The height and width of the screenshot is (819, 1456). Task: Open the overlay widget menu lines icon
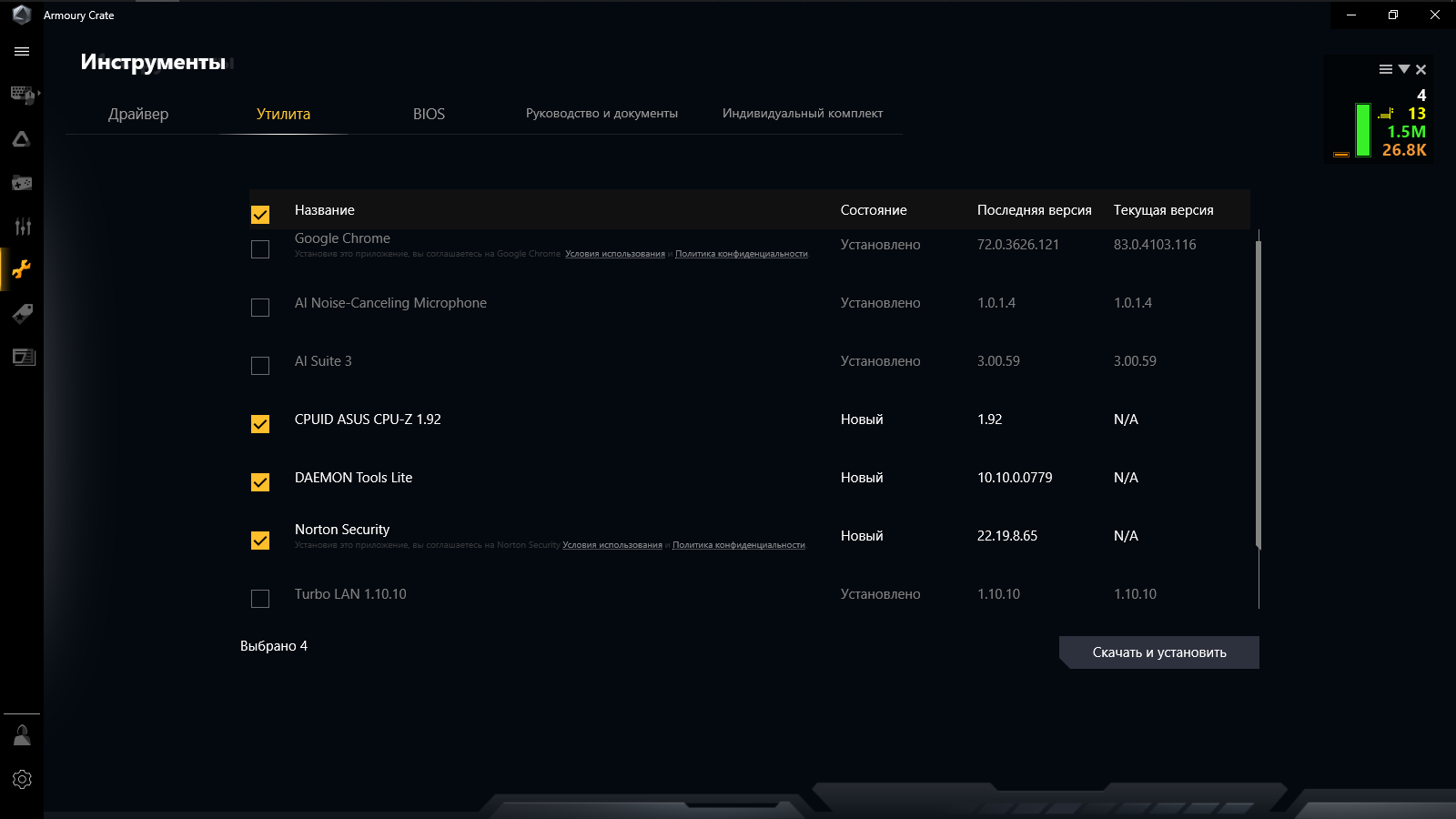pyautogui.click(x=1386, y=69)
